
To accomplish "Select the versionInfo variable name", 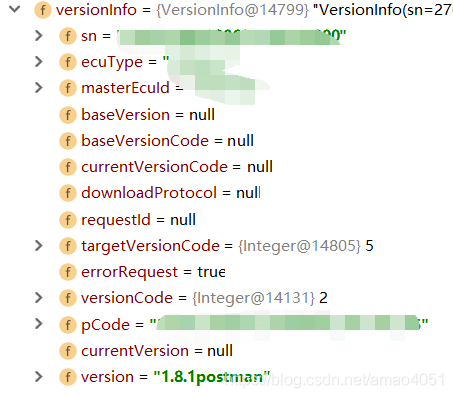I will pyautogui.click(x=96, y=10).
